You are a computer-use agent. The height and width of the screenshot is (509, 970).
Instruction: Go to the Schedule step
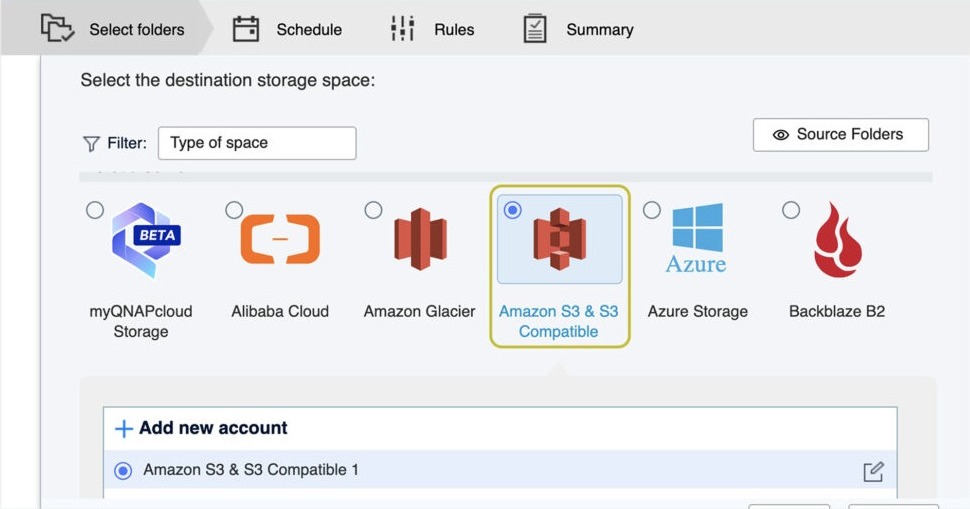287,29
